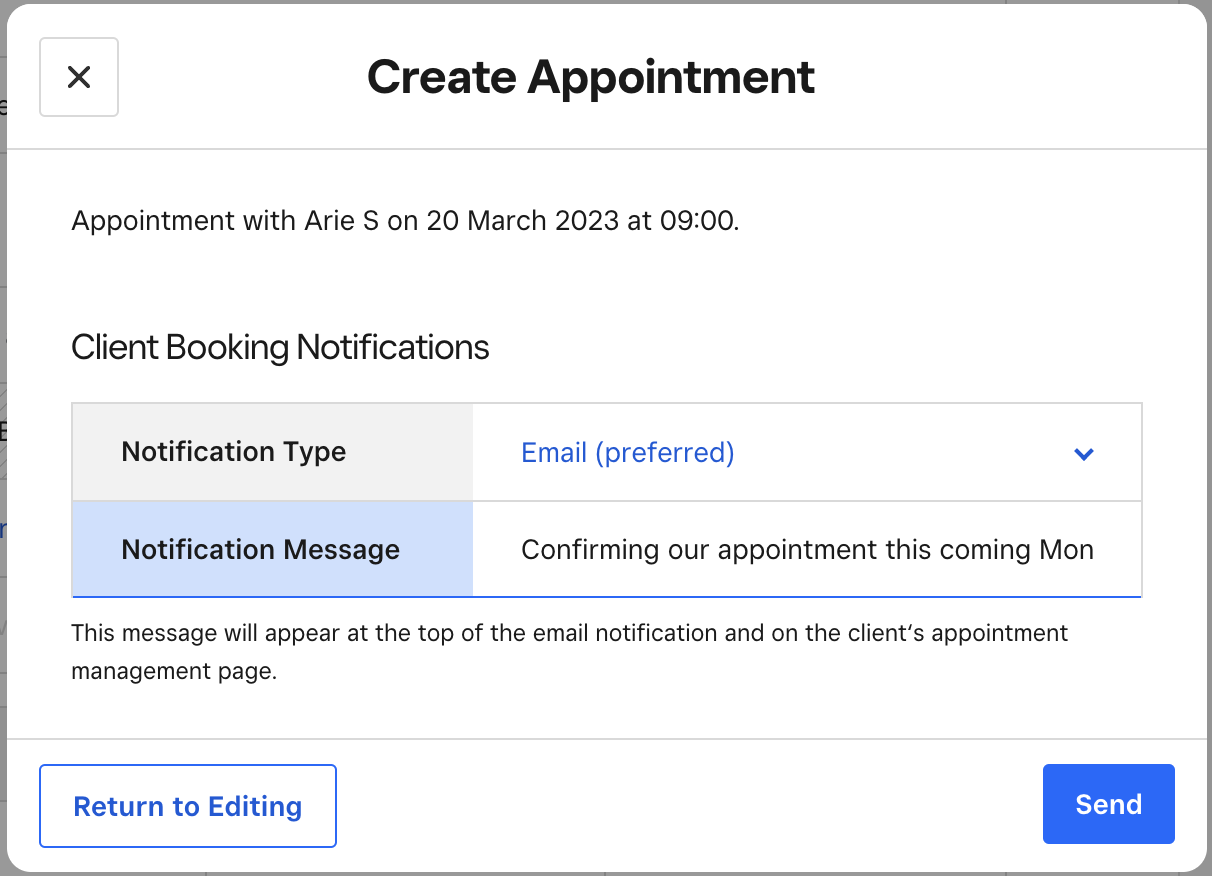Click the word 'preferred' in Notification Type

point(664,453)
